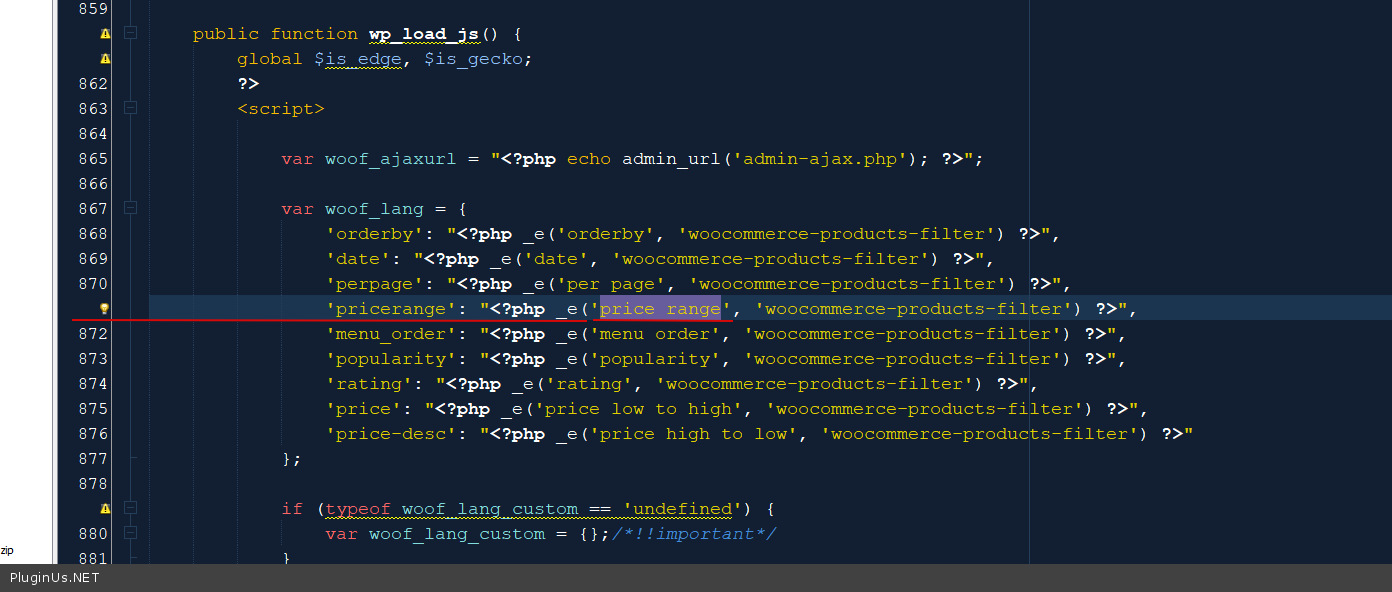The width and height of the screenshot is (1392, 592).
Task: Collapse the script tag fold at line 863
Action: click(130, 108)
